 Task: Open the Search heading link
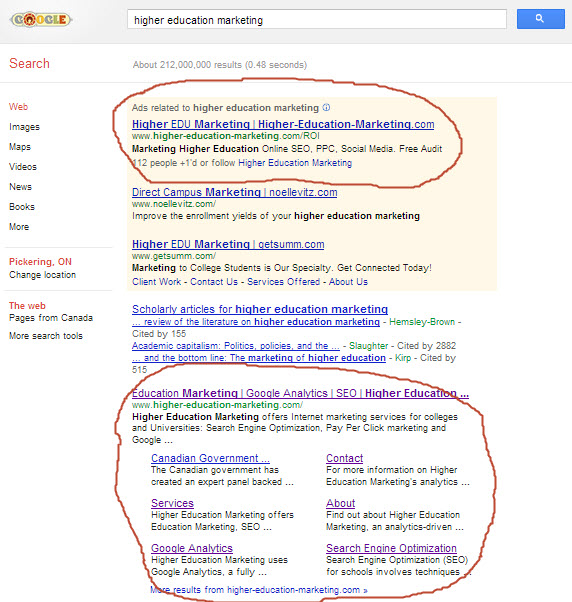click(x=29, y=63)
